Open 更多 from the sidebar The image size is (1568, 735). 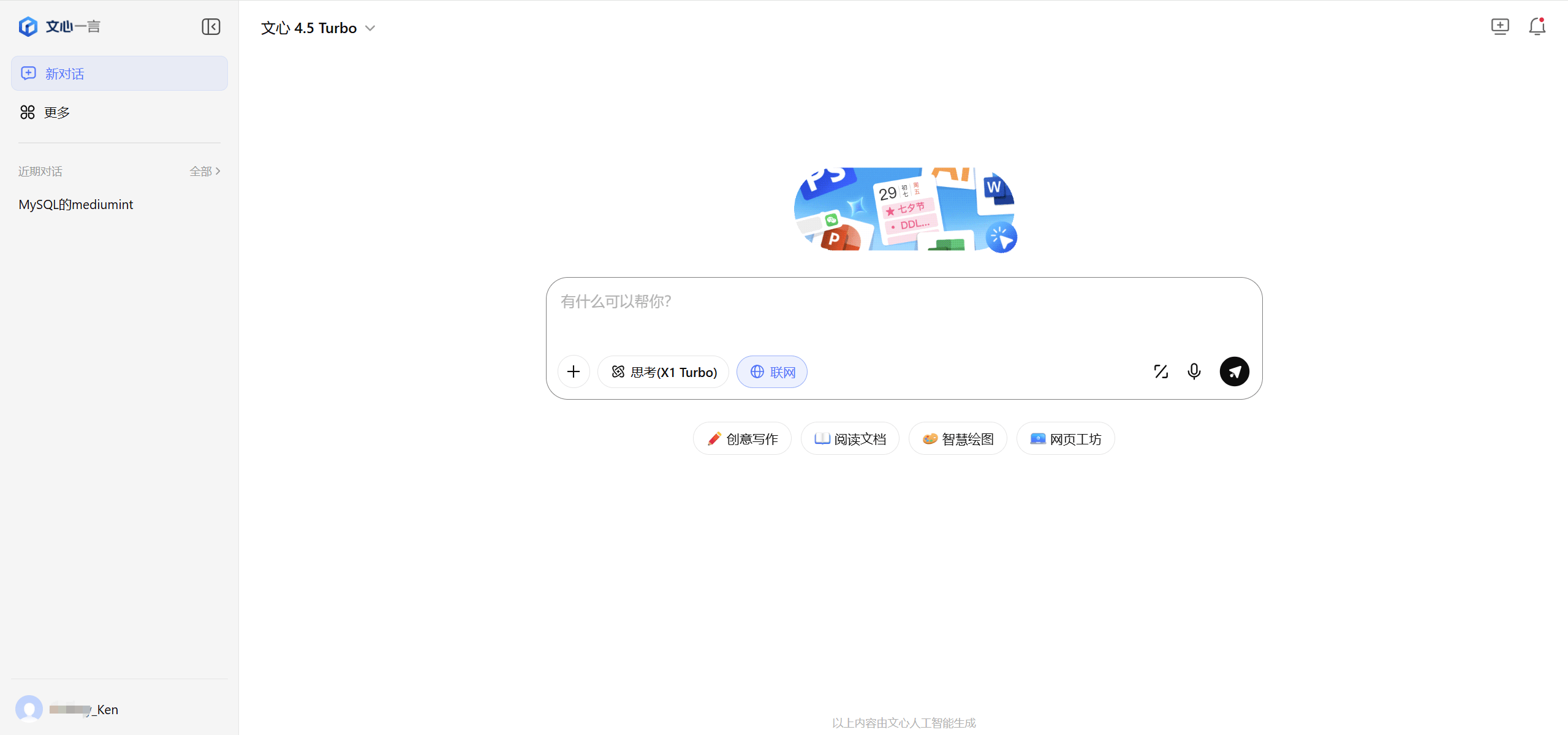56,112
